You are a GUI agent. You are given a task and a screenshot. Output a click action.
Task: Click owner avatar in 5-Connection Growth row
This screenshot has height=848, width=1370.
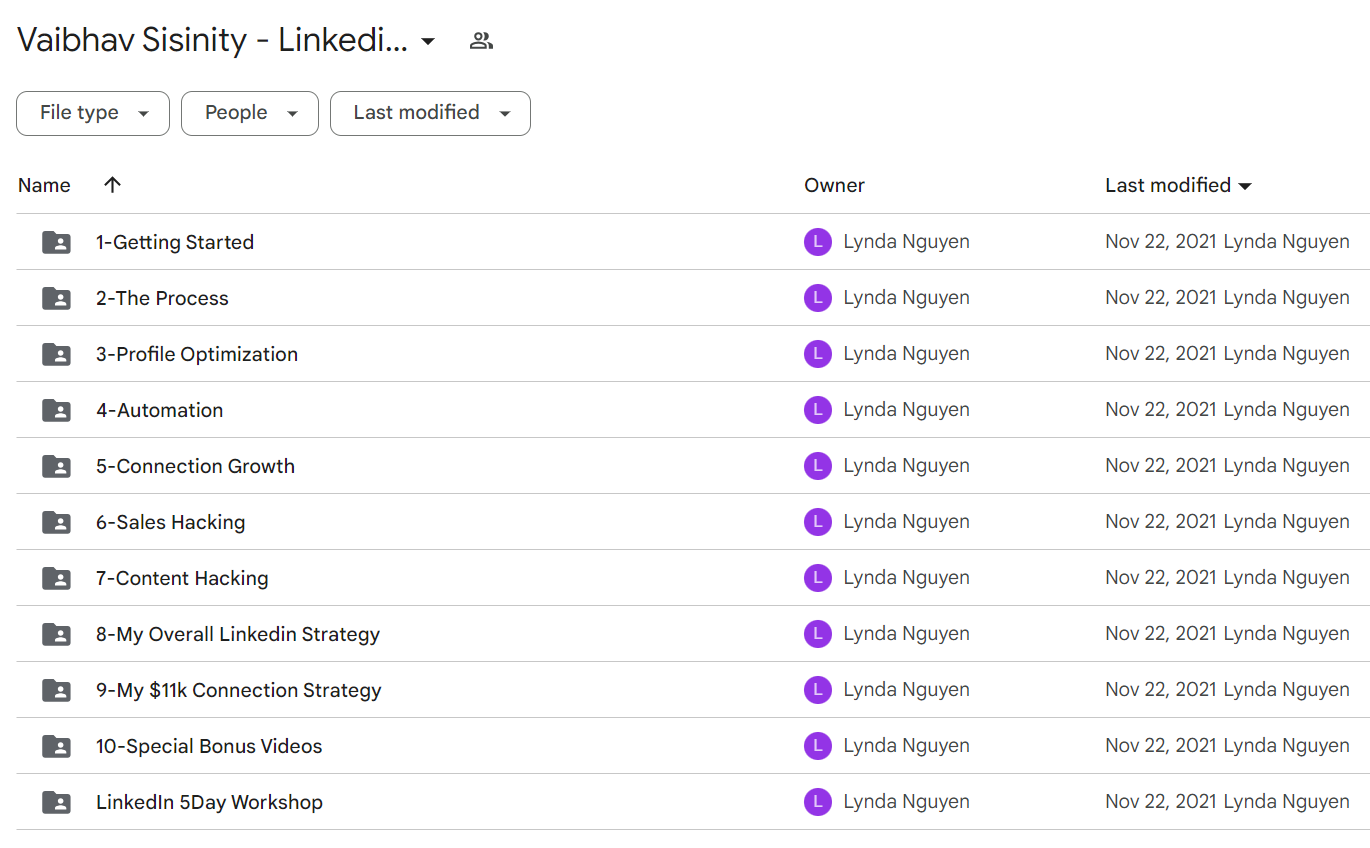pyautogui.click(x=818, y=466)
